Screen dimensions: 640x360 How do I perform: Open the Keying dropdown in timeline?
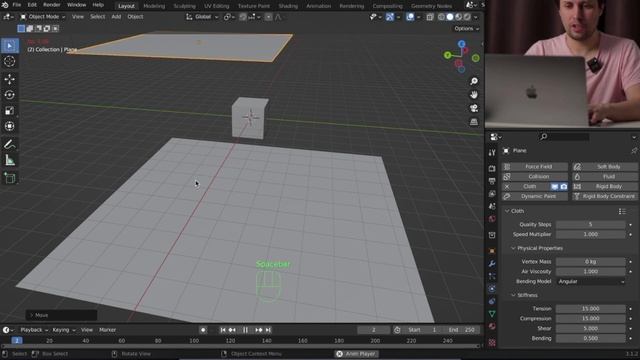click(64, 330)
